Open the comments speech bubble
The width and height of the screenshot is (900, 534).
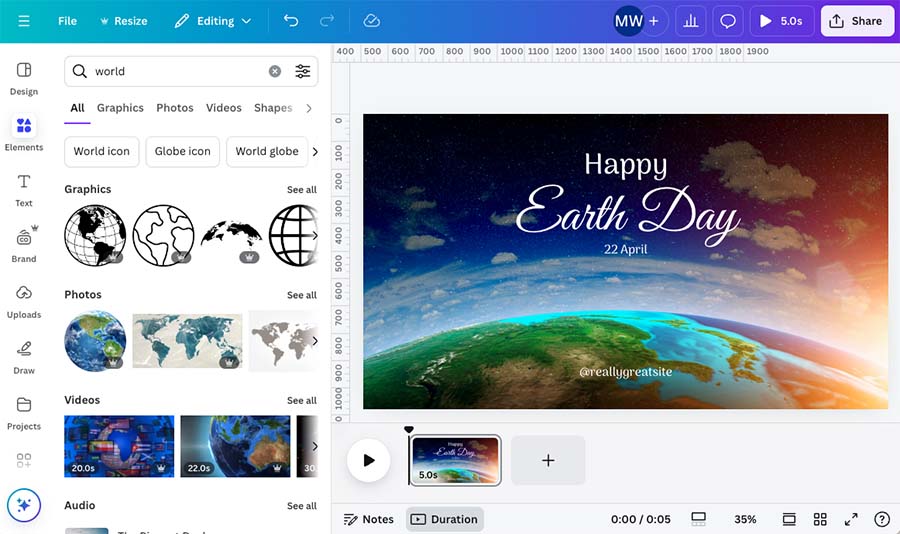[728, 21]
